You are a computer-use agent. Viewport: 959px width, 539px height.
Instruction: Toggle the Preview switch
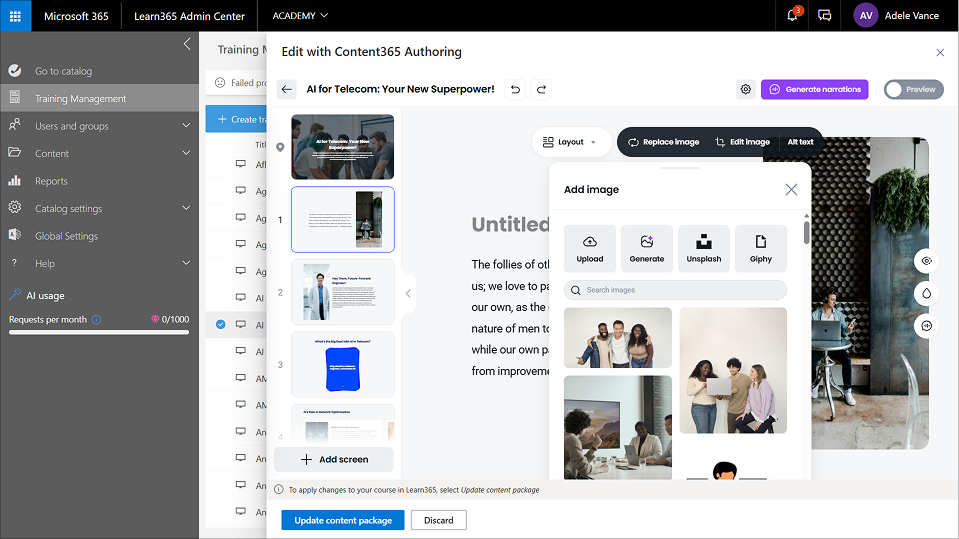coord(913,89)
